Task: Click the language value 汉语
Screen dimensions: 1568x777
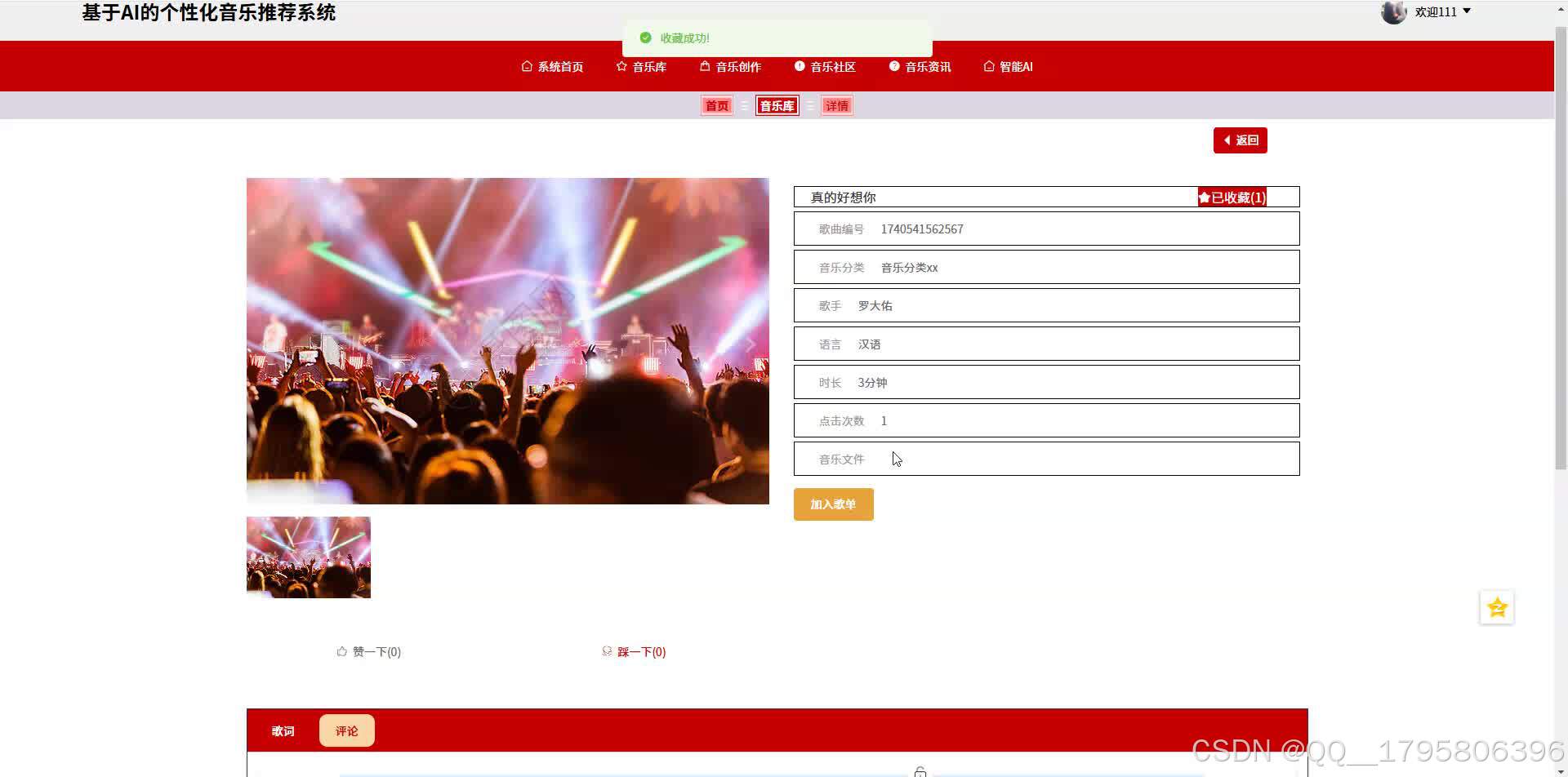Action: point(869,344)
